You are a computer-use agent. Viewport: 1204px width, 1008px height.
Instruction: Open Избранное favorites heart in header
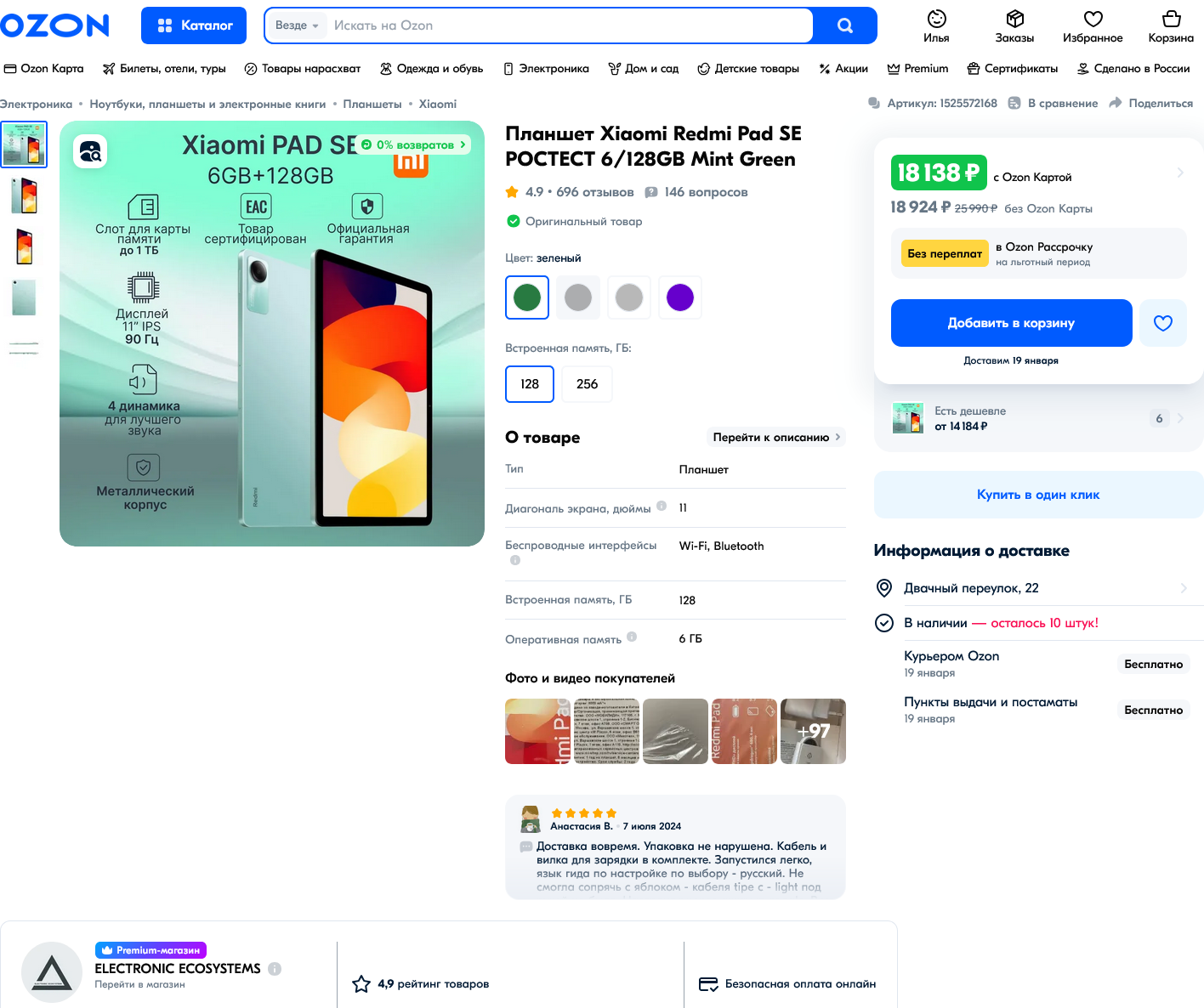click(1093, 20)
